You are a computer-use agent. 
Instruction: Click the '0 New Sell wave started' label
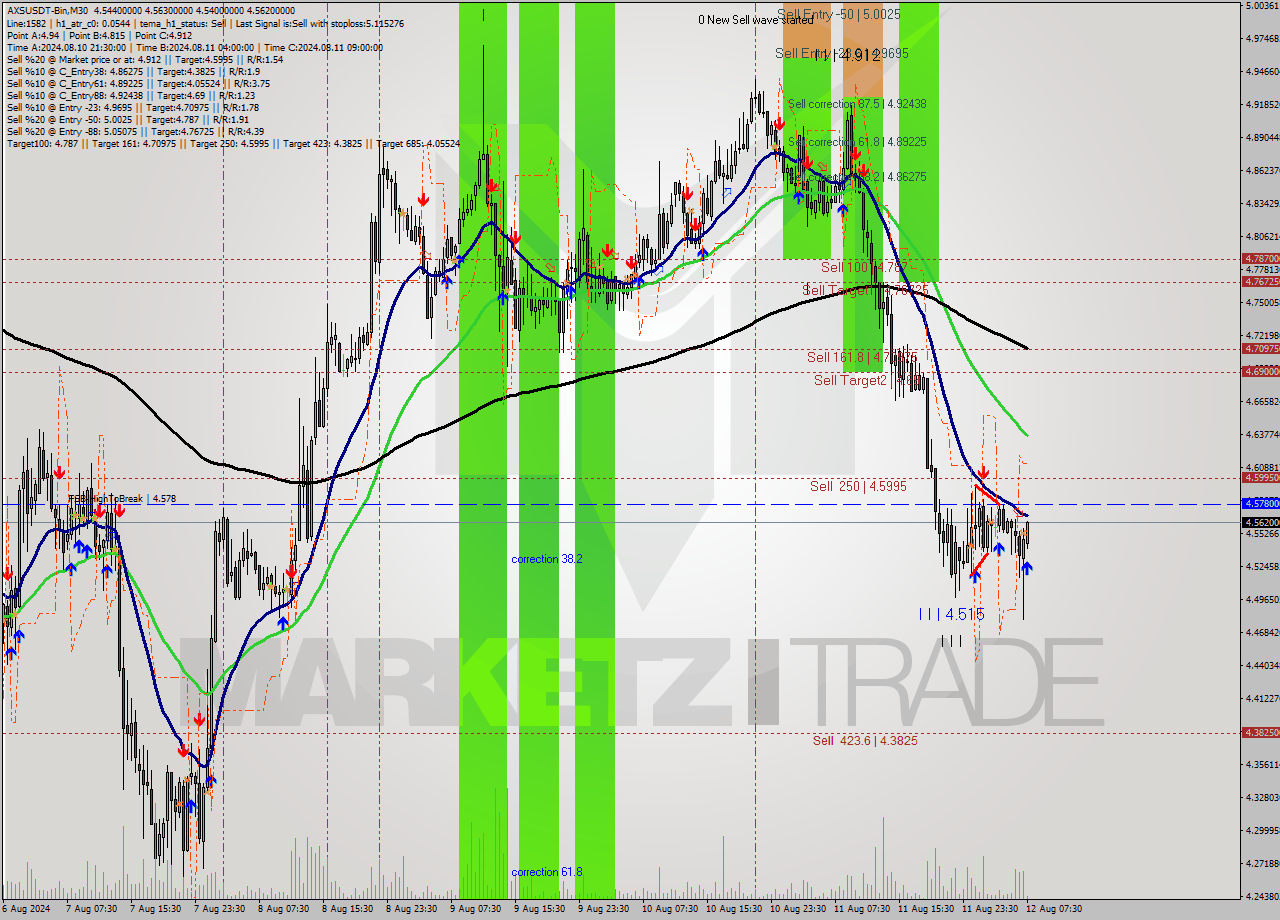point(756,20)
